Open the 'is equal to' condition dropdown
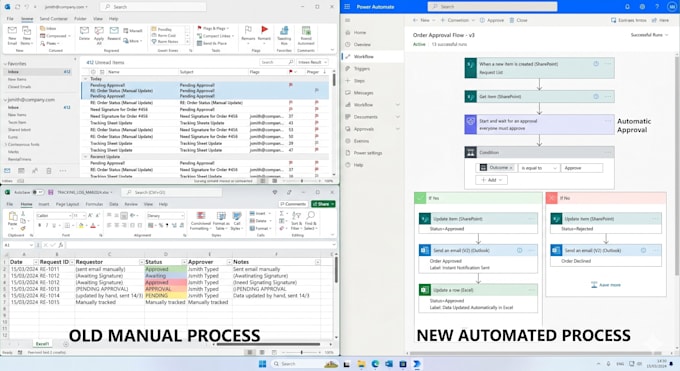This screenshot has width=680, height=371. 539,168
